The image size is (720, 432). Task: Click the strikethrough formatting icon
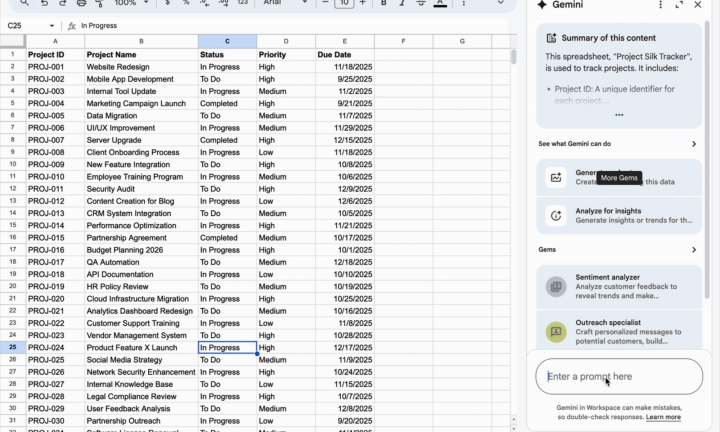tap(417, 3)
